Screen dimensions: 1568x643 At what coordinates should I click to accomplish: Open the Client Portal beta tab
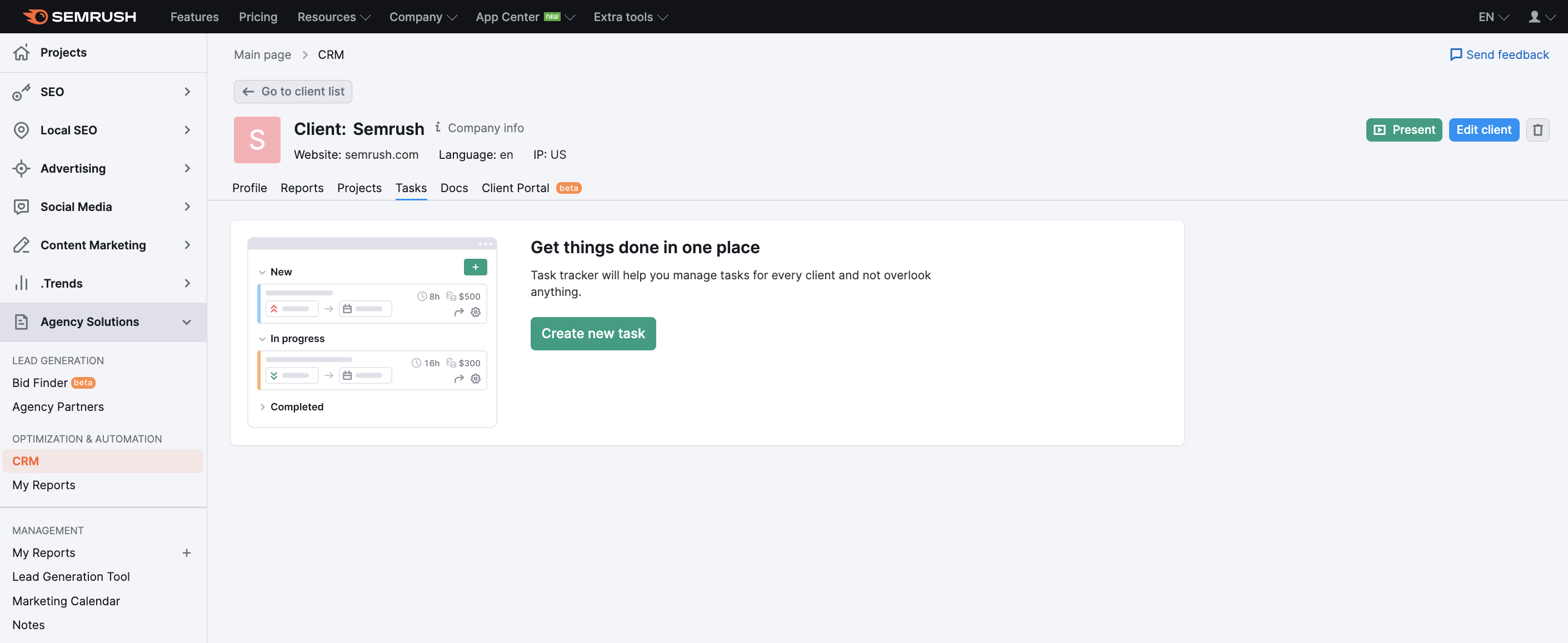pos(531,188)
